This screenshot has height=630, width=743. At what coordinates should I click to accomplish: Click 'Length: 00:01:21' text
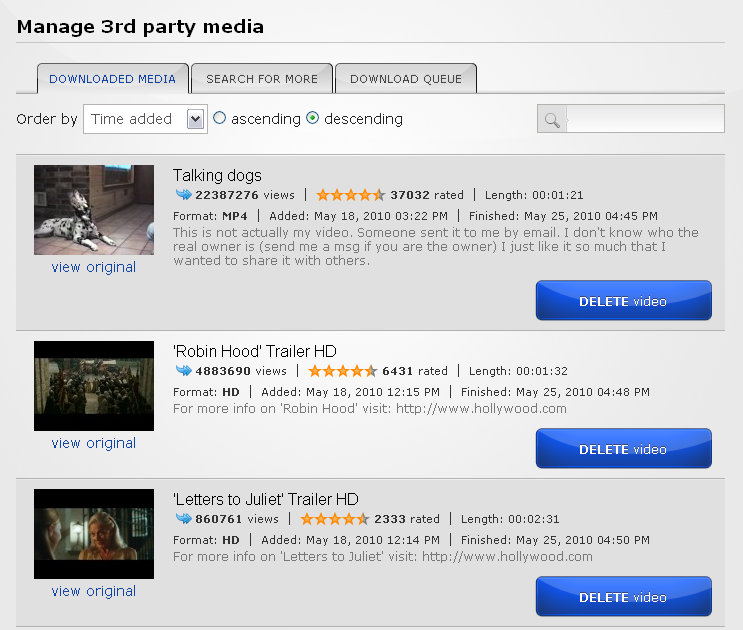pyautogui.click(x=534, y=195)
